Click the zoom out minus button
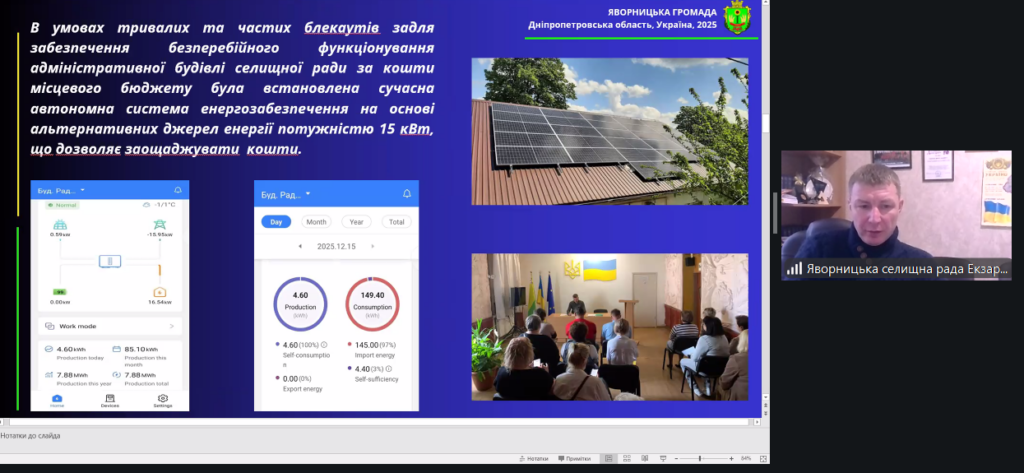Screen dimensions: 1024x473 pyautogui.click(x=677, y=458)
